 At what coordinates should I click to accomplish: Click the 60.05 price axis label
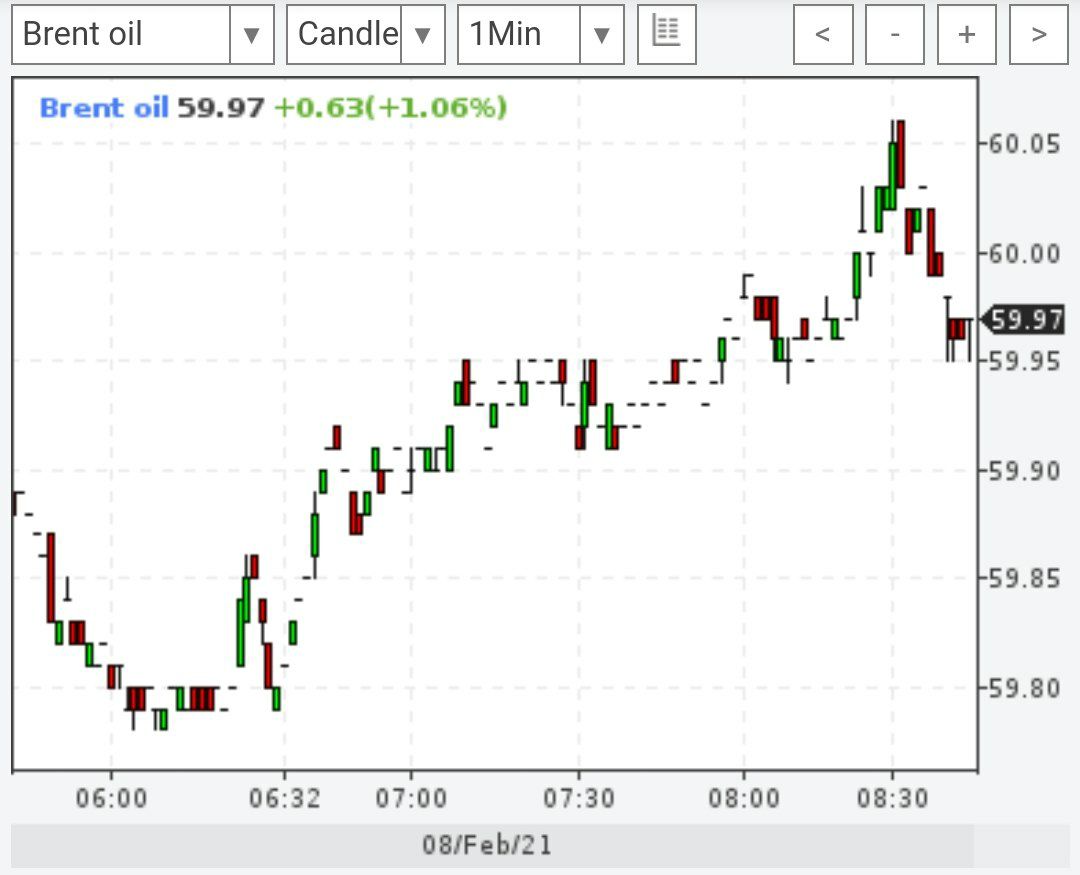pyautogui.click(x=1024, y=144)
